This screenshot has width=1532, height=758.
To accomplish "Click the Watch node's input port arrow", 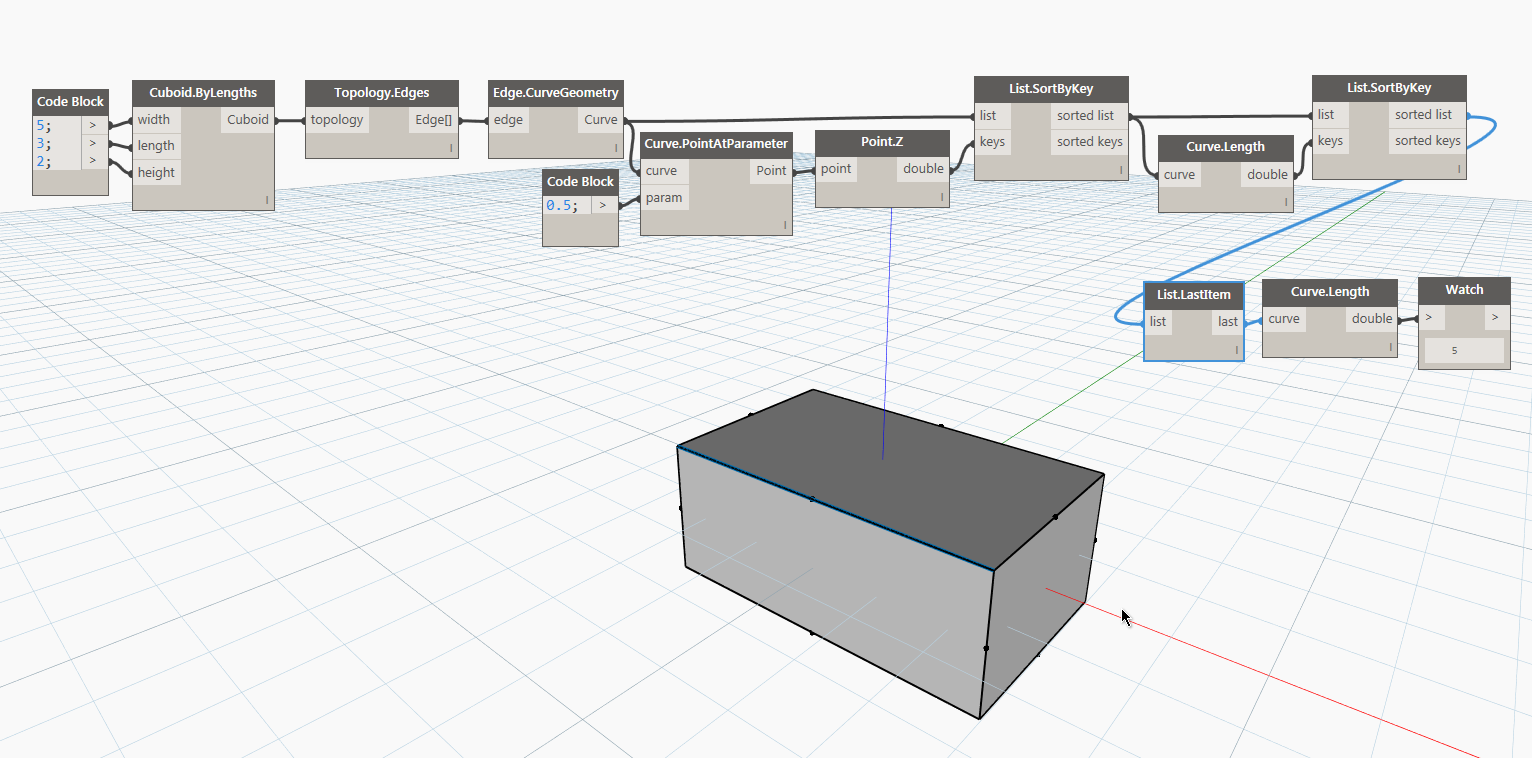I will [1432, 318].
